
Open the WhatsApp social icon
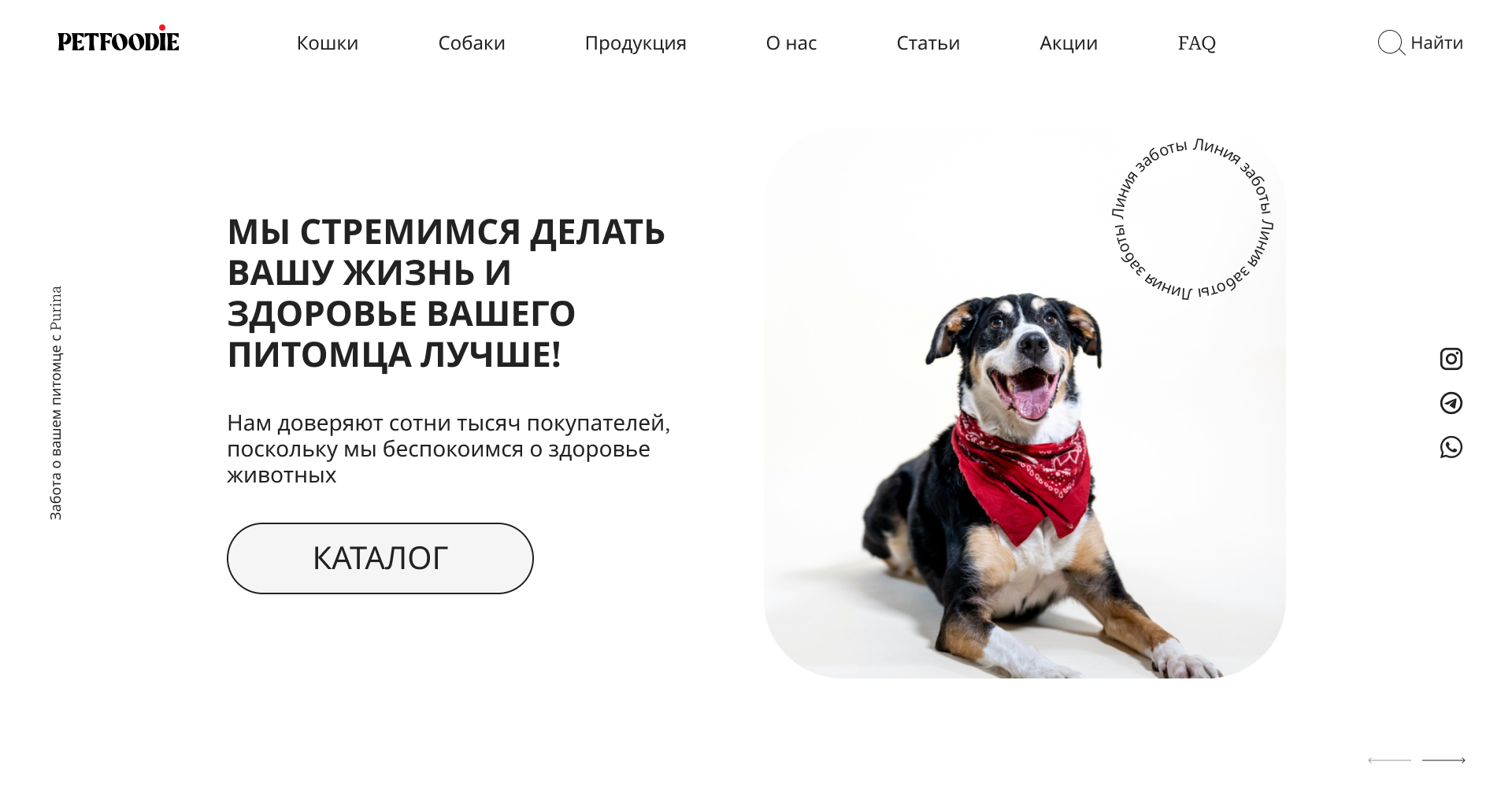(1451, 447)
